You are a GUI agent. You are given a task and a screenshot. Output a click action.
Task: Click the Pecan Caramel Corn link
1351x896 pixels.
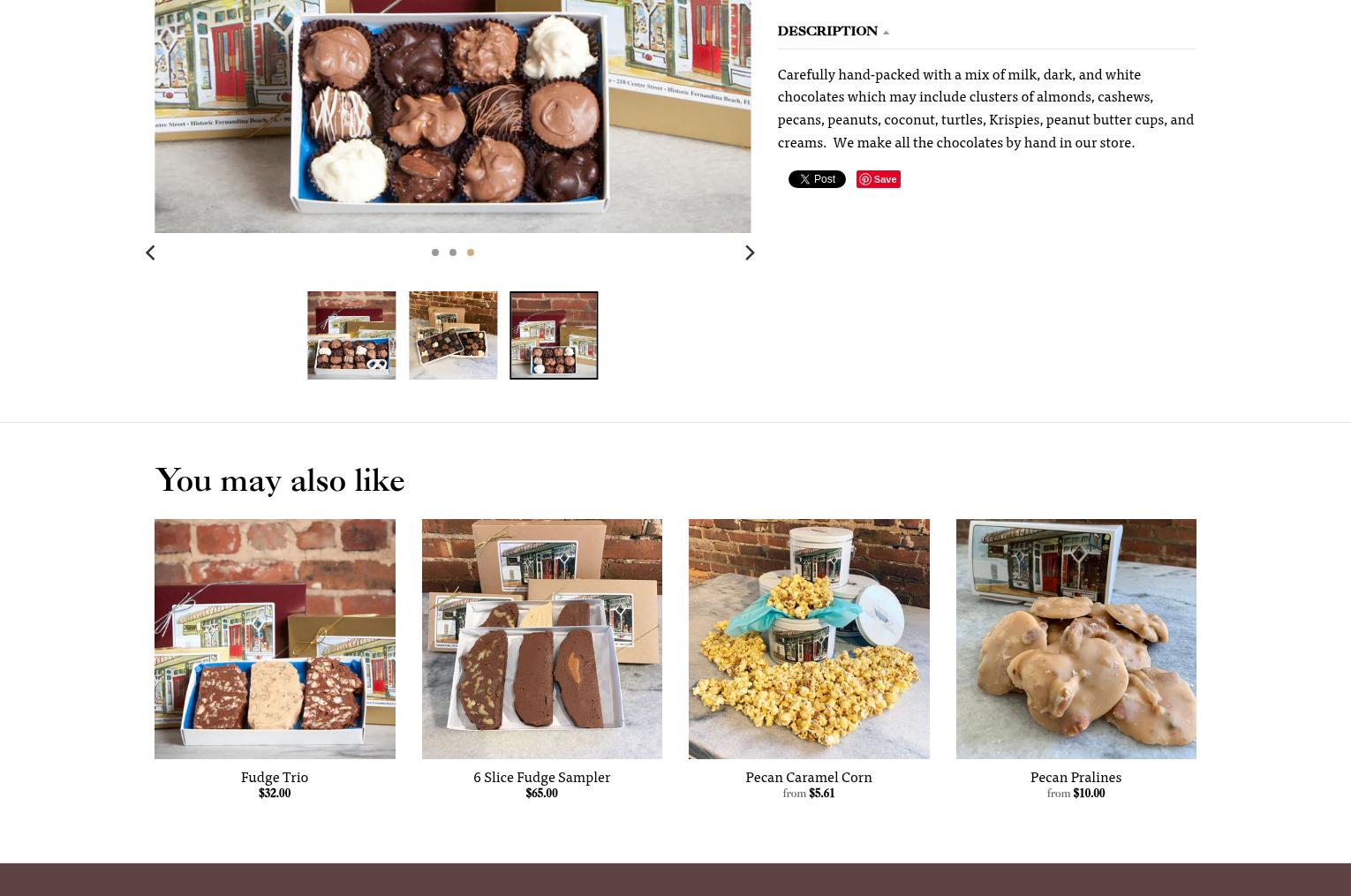click(x=809, y=777)
